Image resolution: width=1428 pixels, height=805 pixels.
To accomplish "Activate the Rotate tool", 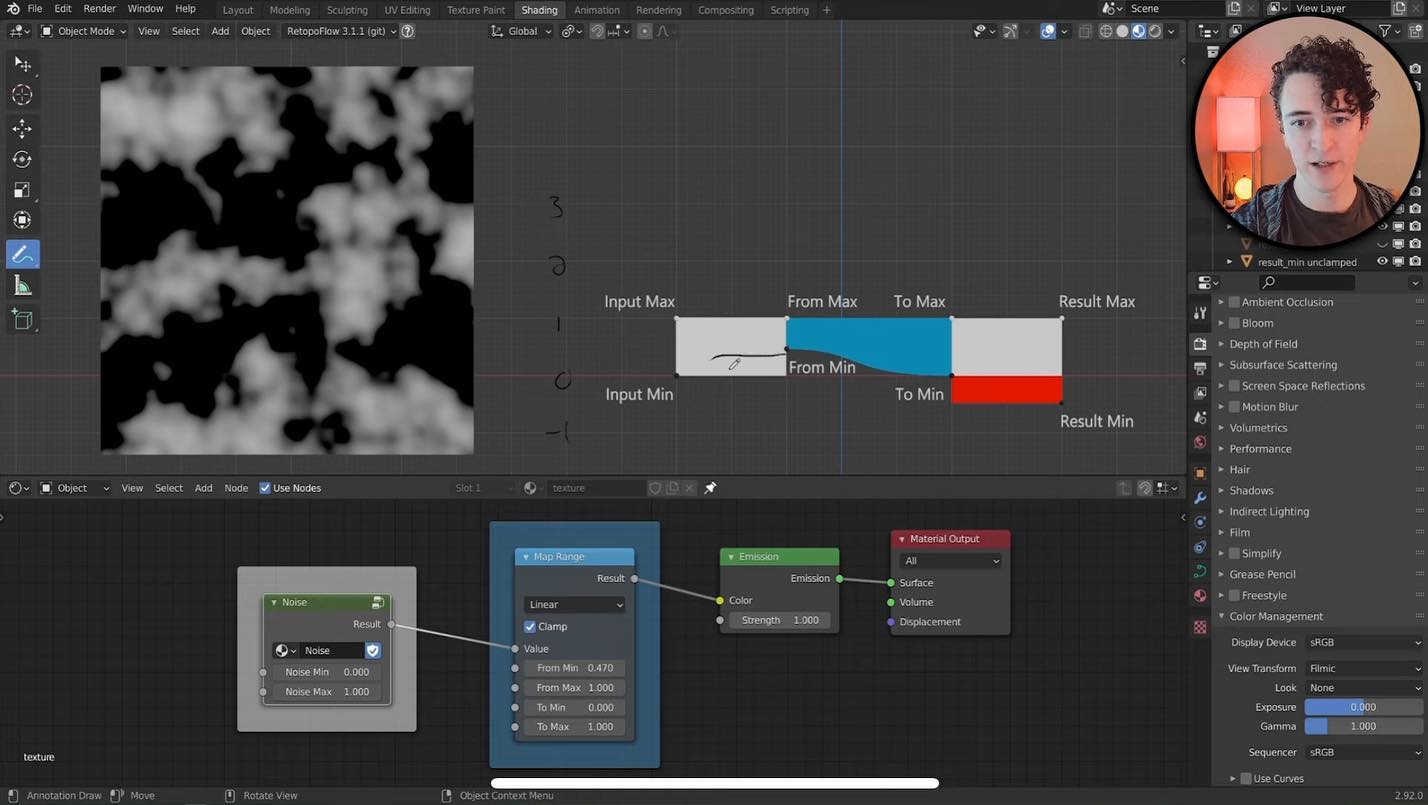I will (x=22, y=159).
